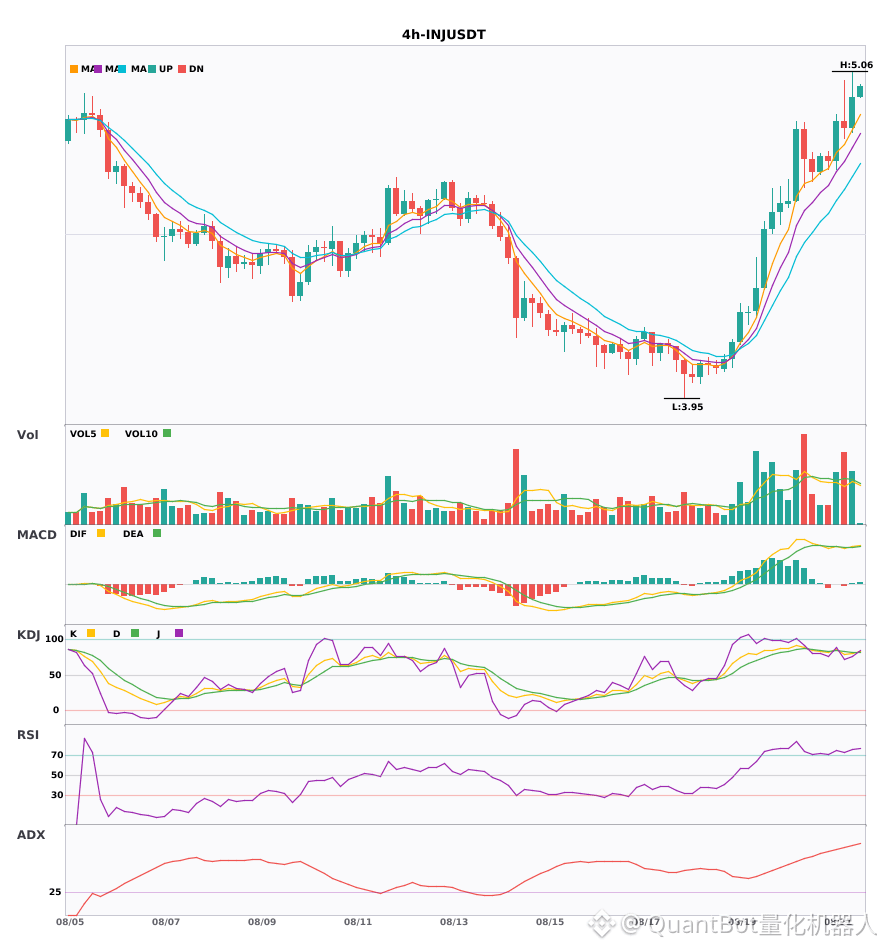The image size is (885, 950).
Task: Click the purple J legend swatch
Action: point(179,633)
